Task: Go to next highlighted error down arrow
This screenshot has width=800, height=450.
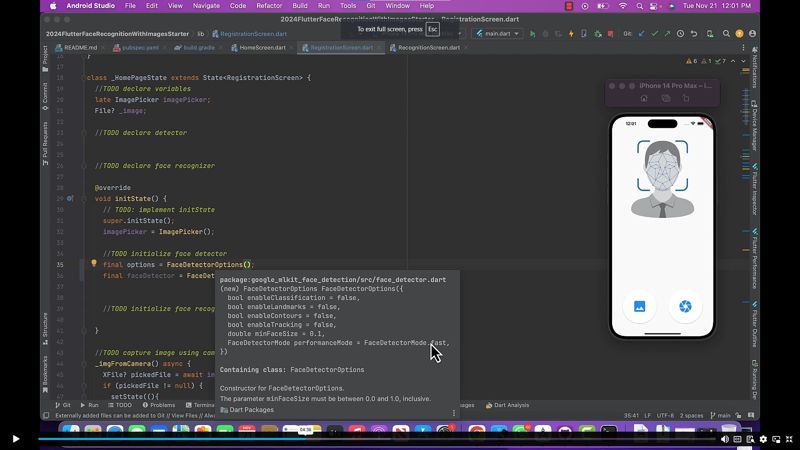Action: tap(743, 61)
